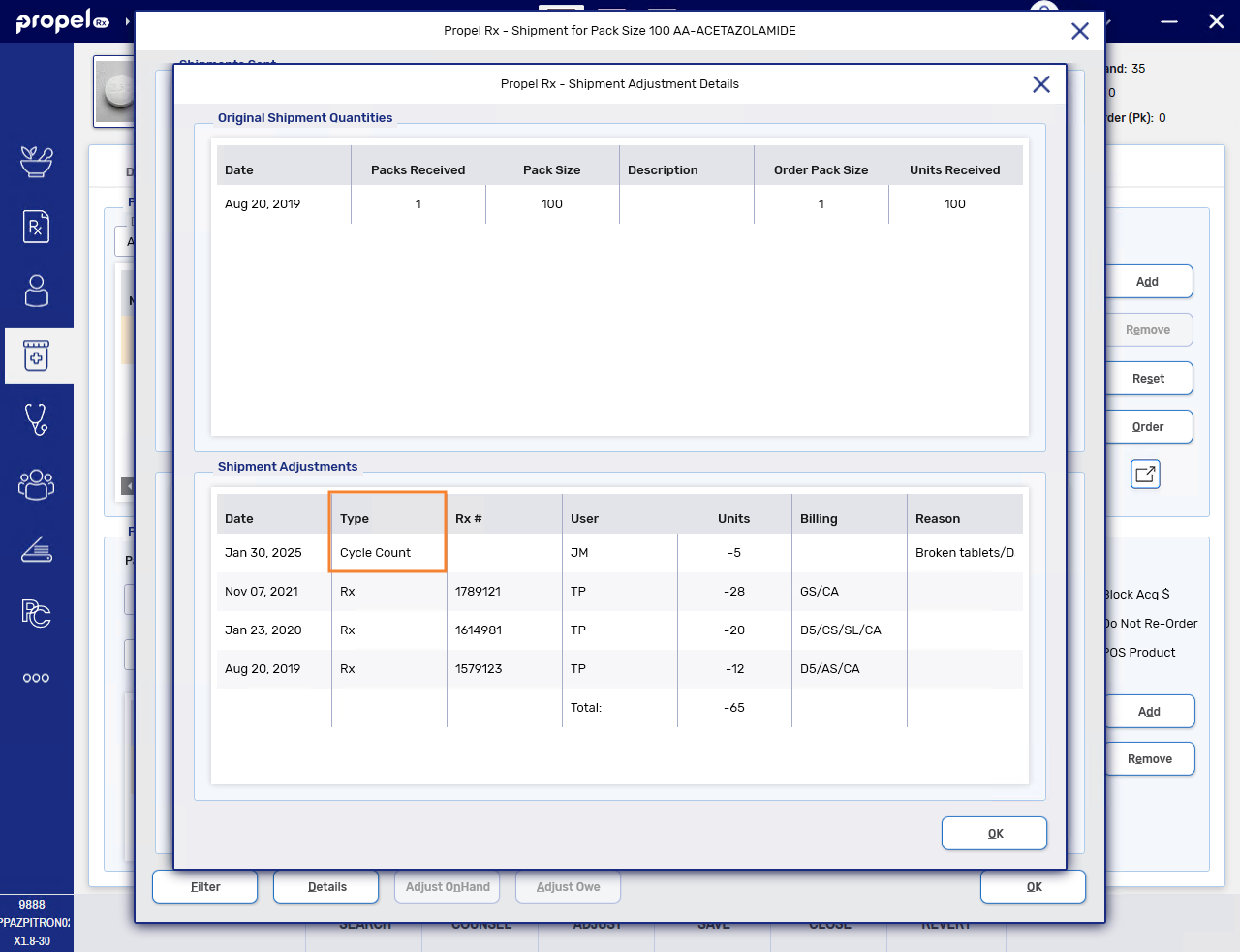Click the Adjust Owe button

pyautogui.click(x=569, y=886)
